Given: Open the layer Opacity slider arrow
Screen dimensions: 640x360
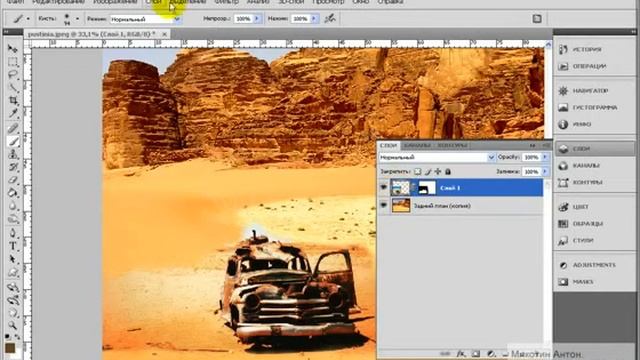Looking at the screenshot, I should point(545,157).
